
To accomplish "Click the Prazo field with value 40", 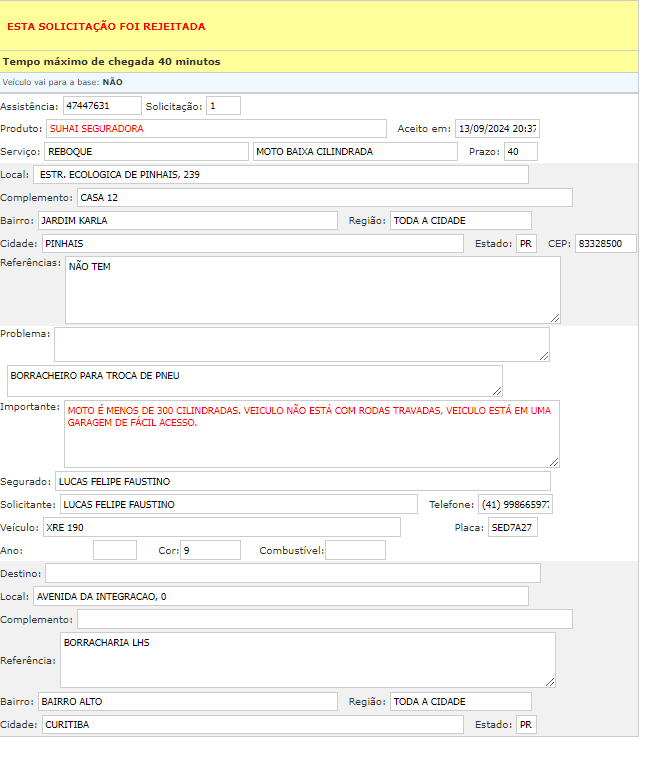I will (521, 152).
